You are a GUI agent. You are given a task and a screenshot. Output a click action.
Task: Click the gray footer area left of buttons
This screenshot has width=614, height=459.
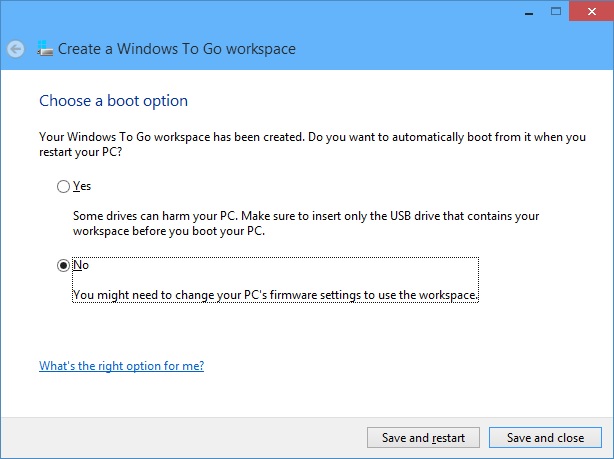point(180,437)
